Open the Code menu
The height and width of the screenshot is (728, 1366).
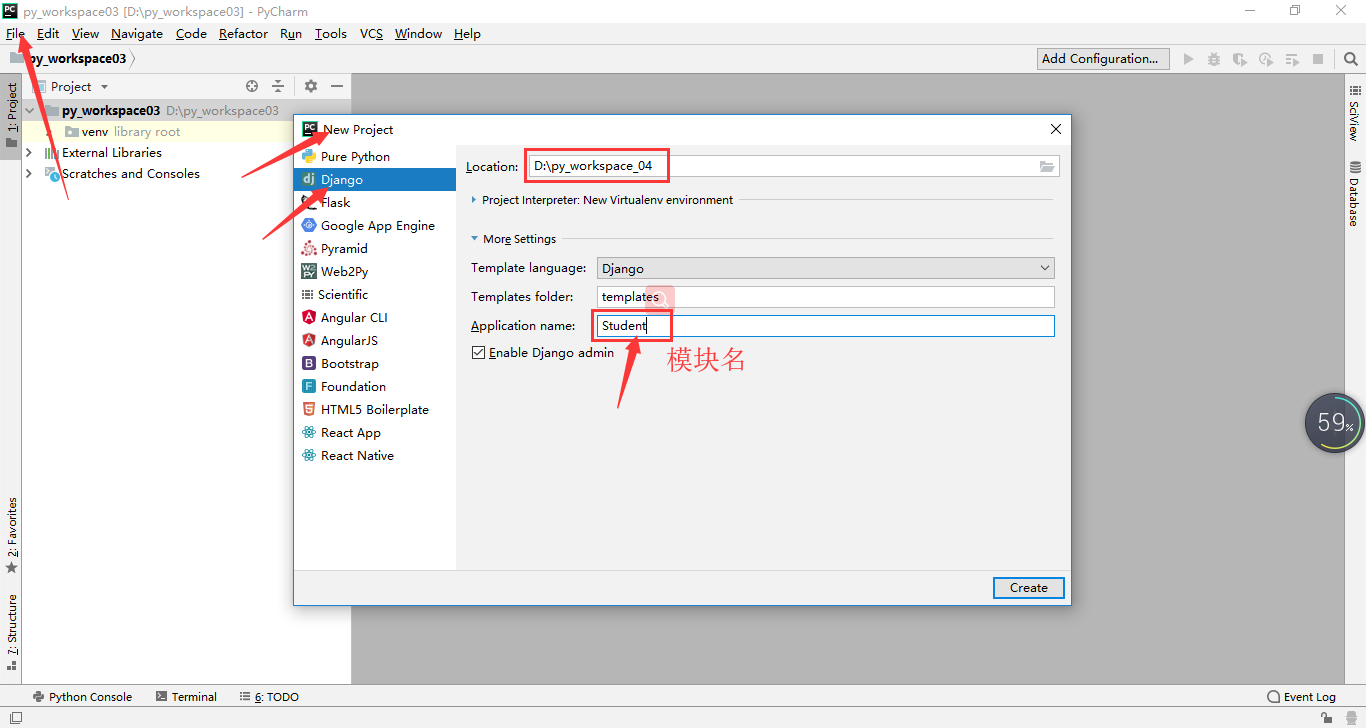click(191, 34)
